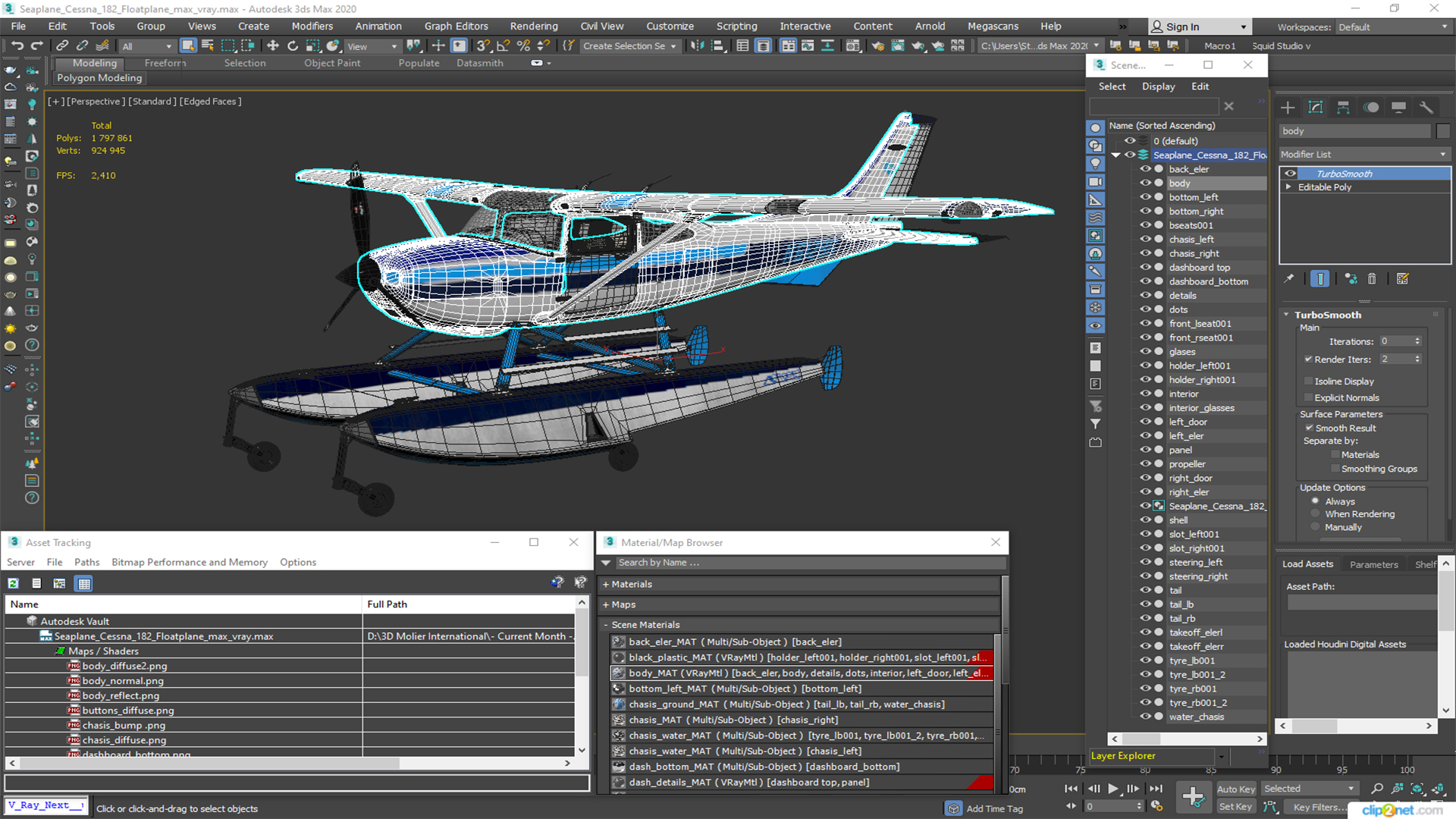The height and width of the screenshot is (819, 1456).
Task: Hide the back_eler object via eye icon
Action: pos(1145,169)
